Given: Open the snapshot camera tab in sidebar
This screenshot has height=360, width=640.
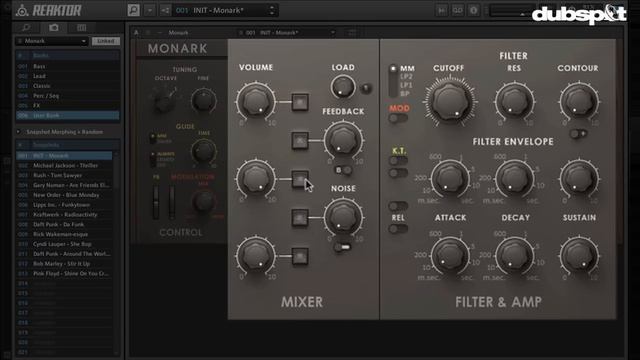Looking at the screenshot, I should pyautogui.click(x=53, y=27).
